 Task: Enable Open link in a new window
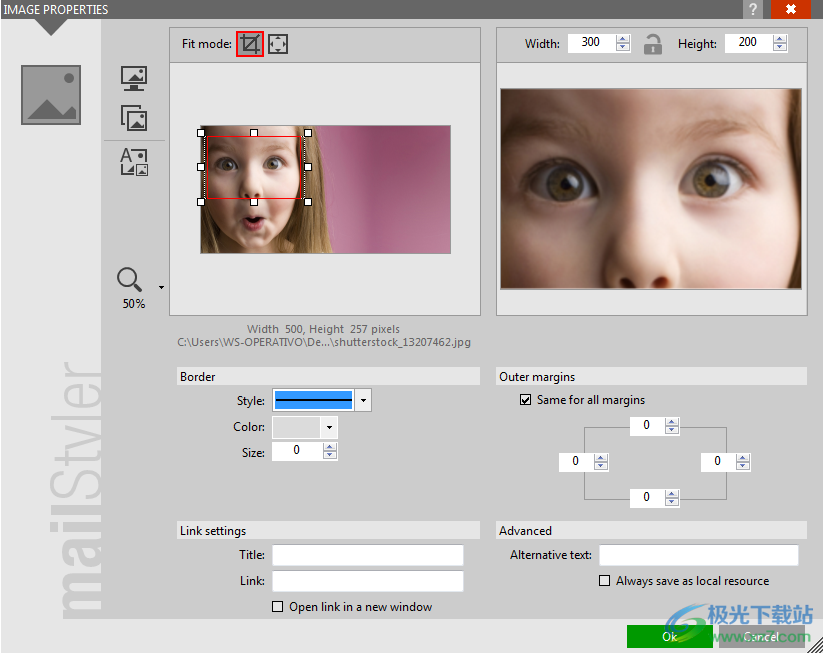point(278,607)
